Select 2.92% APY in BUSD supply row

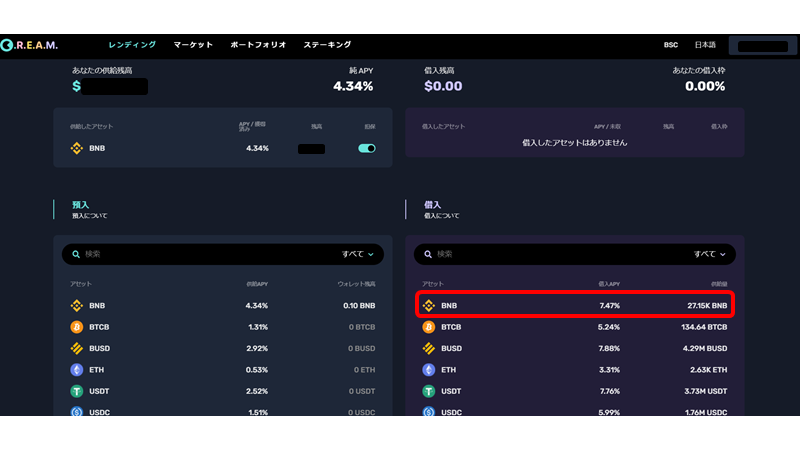pyautogui.click(x=257, y=348)
